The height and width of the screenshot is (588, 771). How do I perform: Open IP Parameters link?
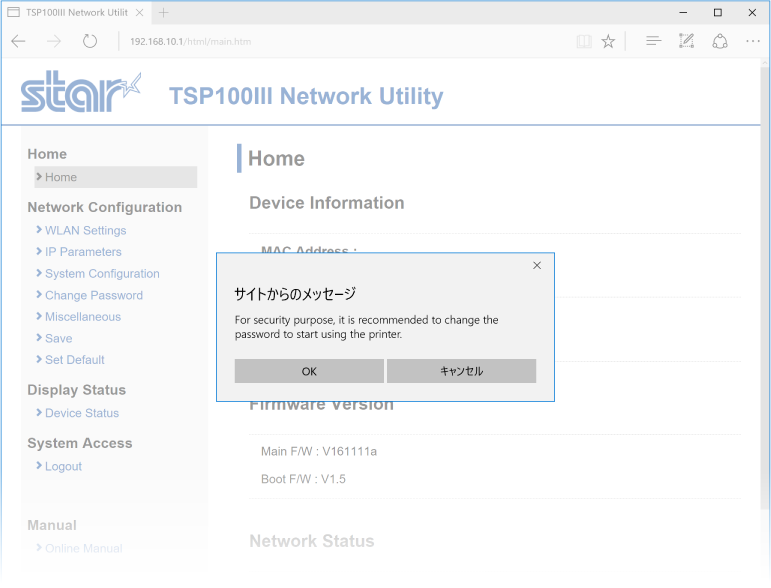tap(83, 252)
